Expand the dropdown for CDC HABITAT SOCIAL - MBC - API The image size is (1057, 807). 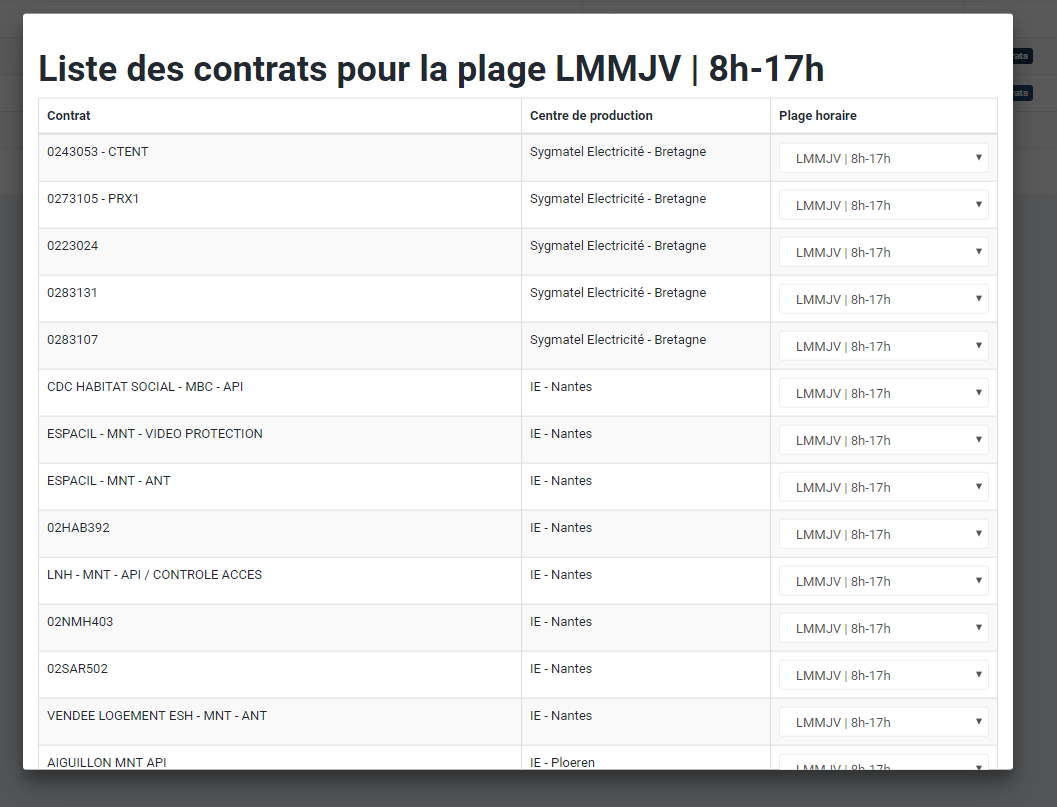pyautogui.click(x=883, y=393)
